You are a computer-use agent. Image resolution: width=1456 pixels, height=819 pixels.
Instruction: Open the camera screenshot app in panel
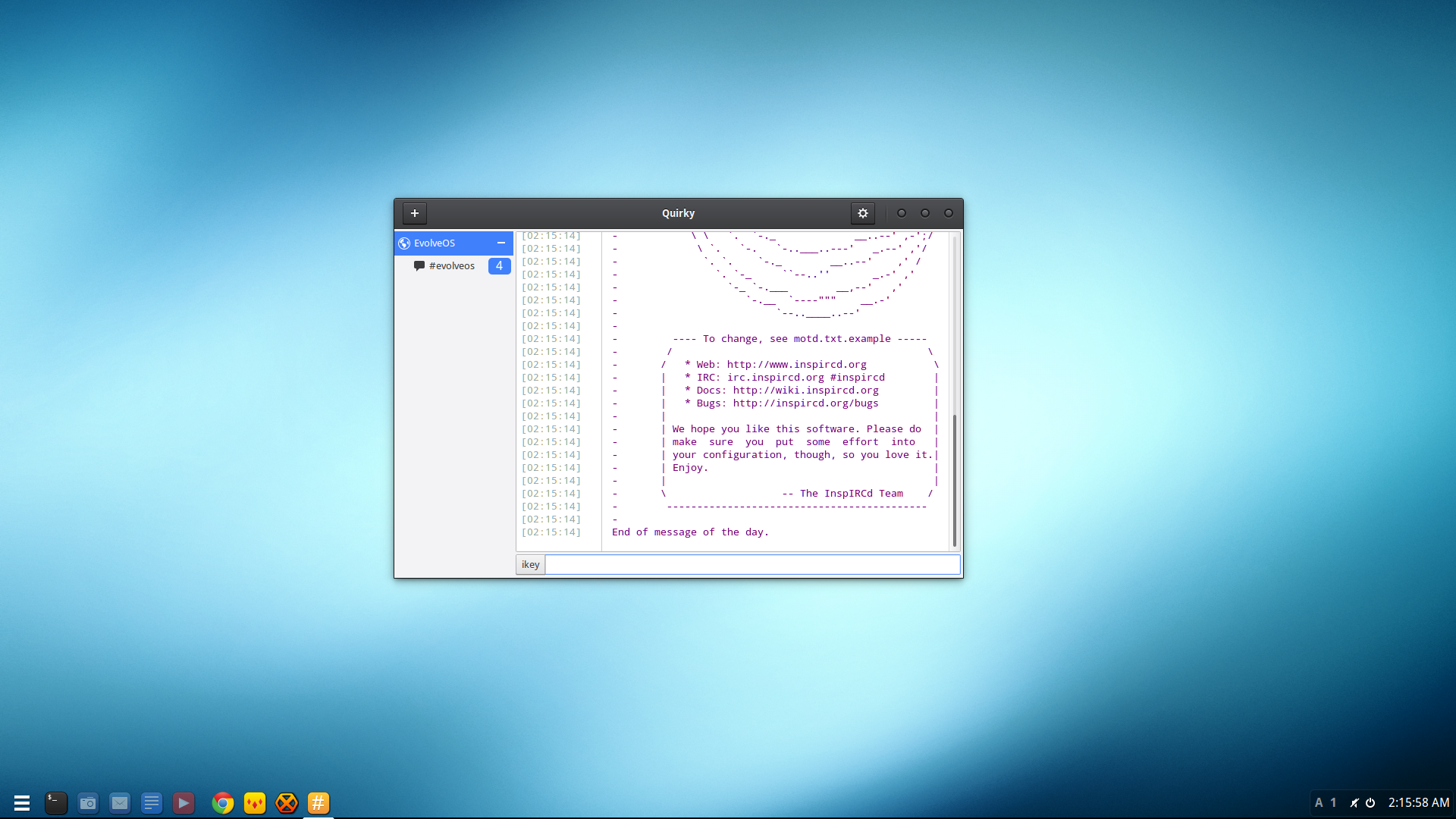88,803
